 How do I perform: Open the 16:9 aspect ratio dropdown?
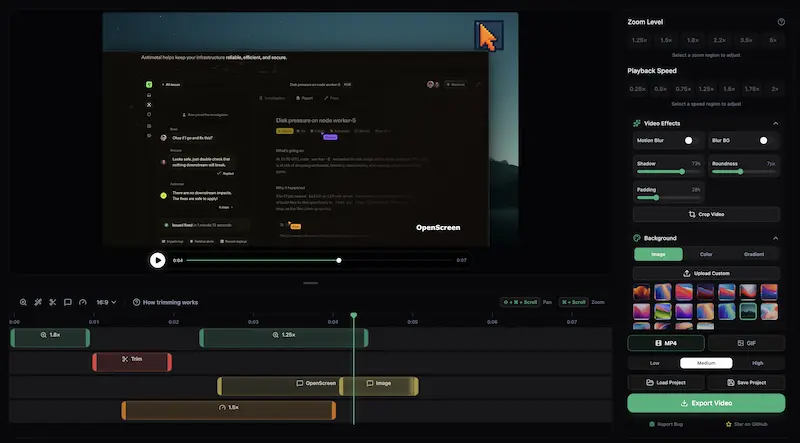(x=106, y=302)
